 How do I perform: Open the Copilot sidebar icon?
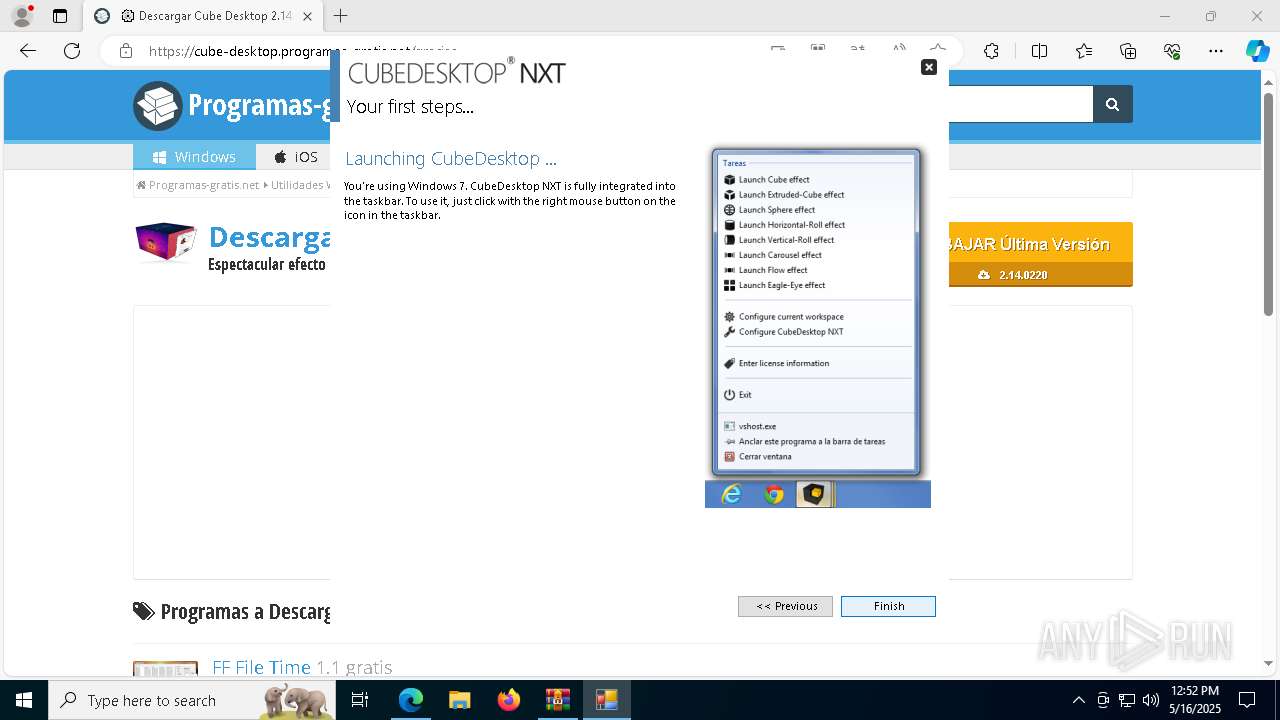[1257, 51]
